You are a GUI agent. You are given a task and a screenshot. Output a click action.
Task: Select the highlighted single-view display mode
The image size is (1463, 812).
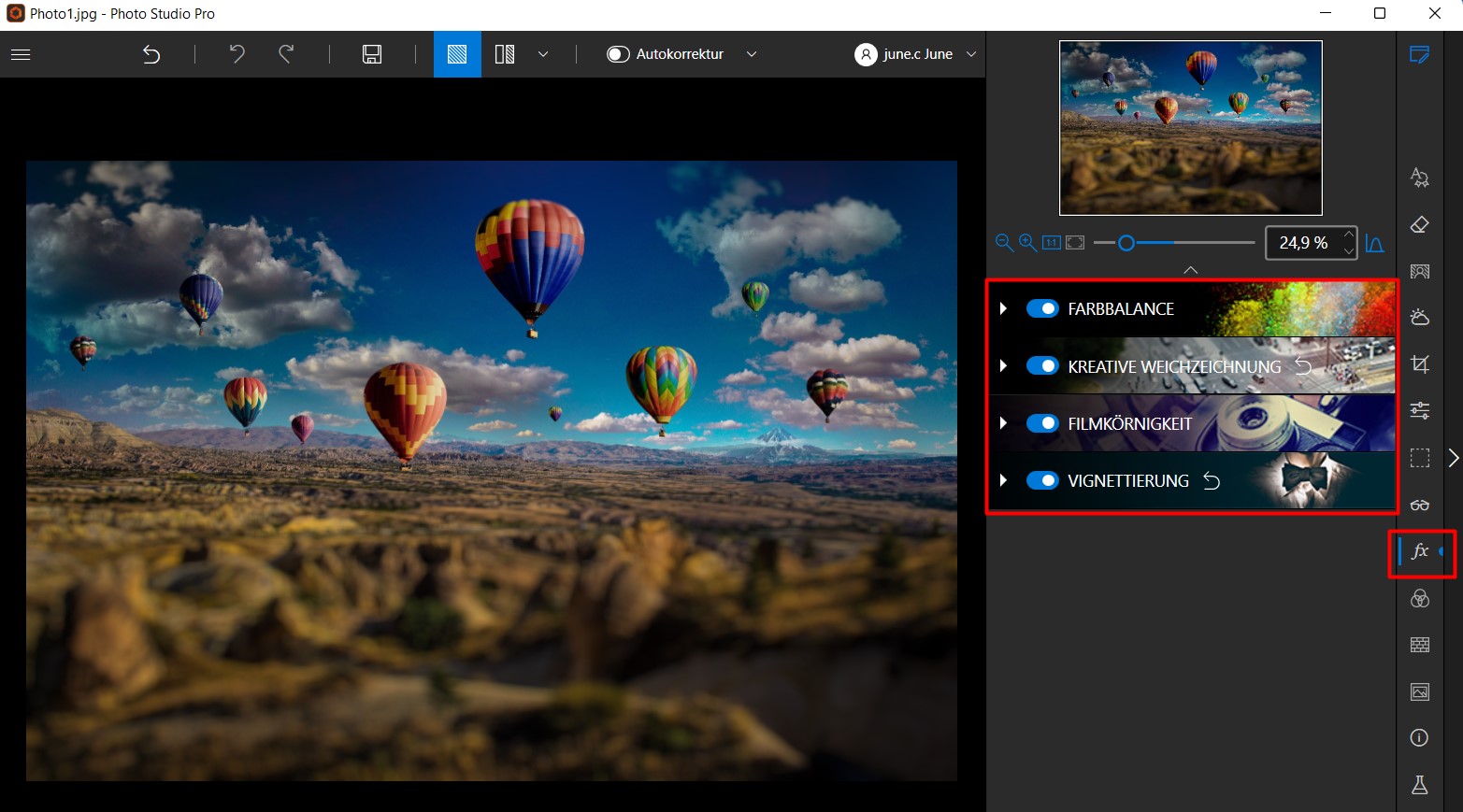[457, 54]
